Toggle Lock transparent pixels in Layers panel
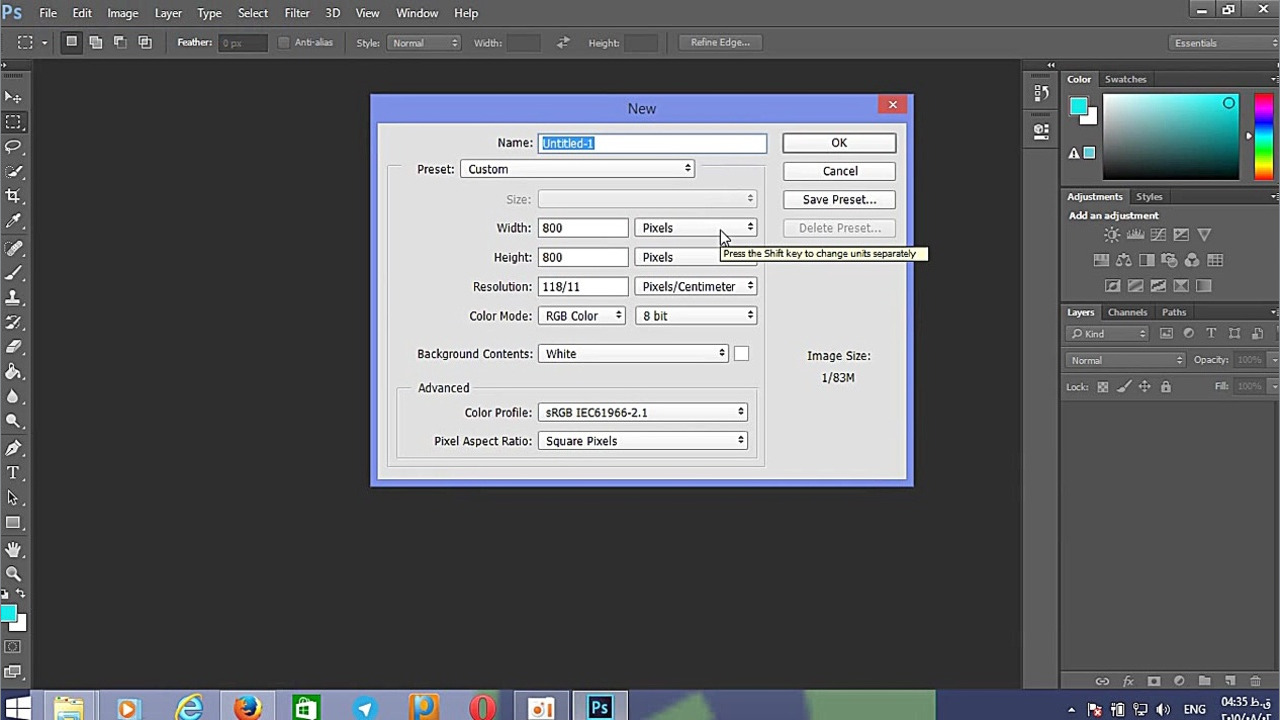The height and width of the screenshot is (720, 1280). click(x=1102, y=387)
